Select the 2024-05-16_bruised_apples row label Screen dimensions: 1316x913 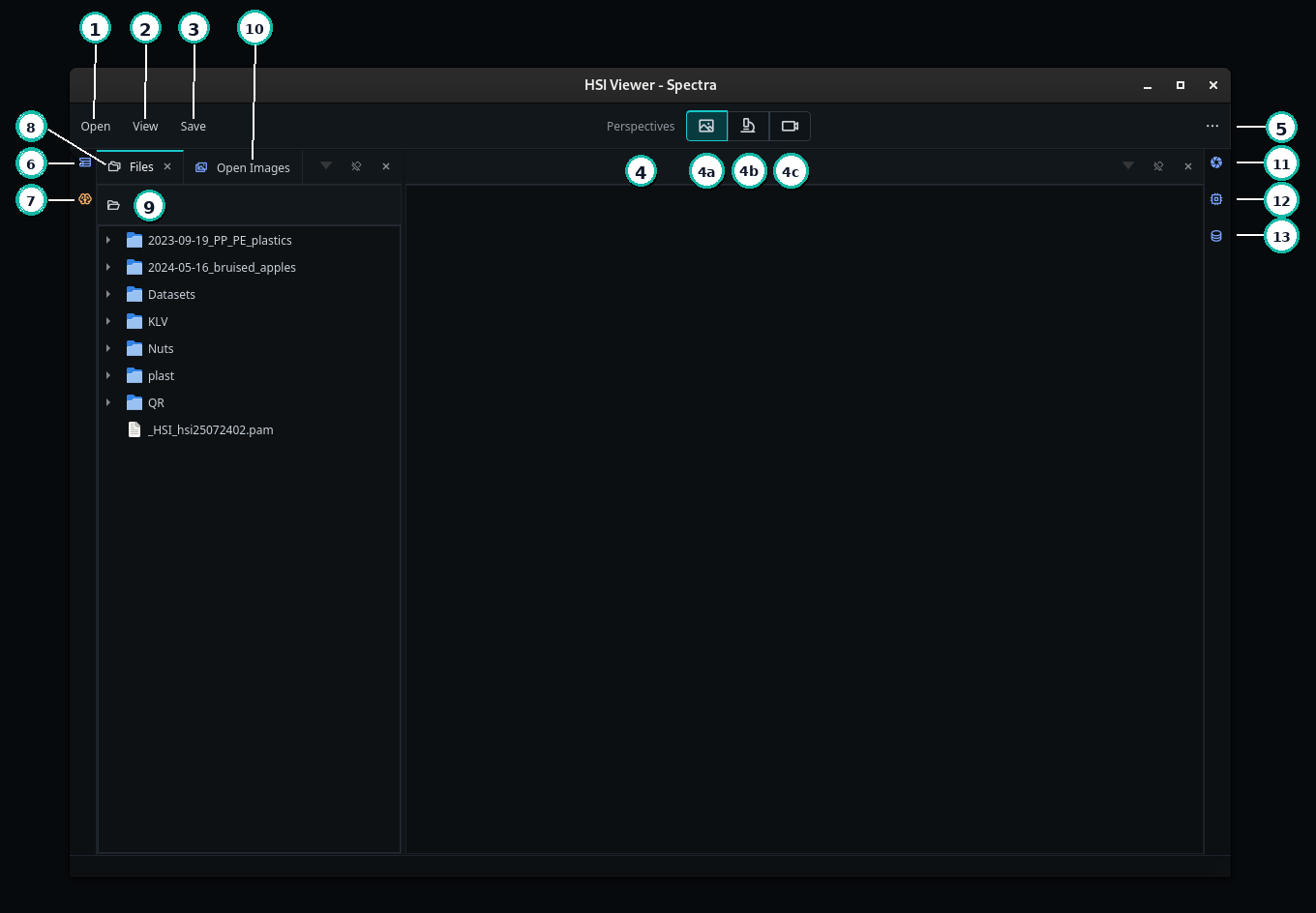[222, 267]
